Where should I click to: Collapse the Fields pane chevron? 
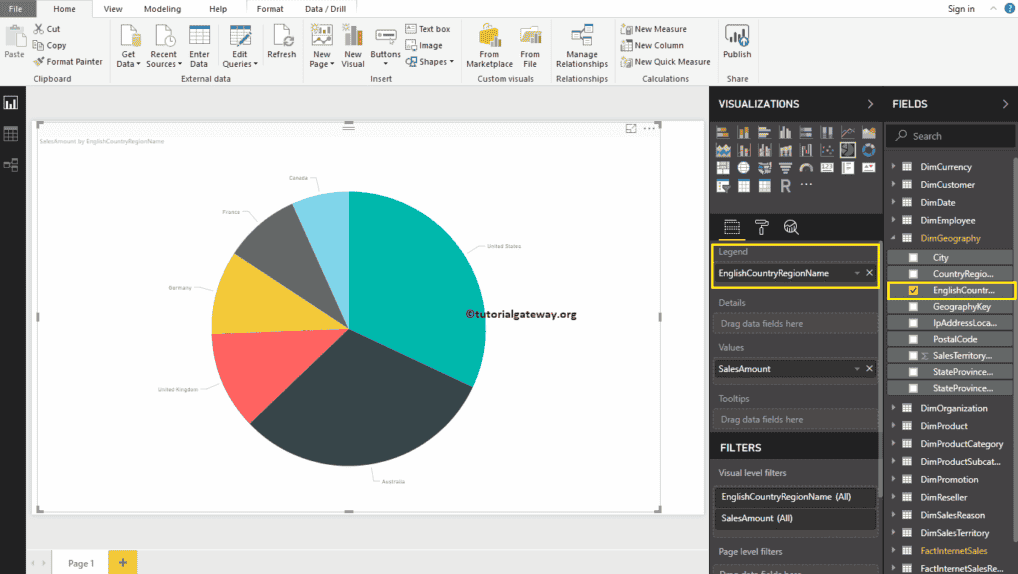pos(1005,104)
